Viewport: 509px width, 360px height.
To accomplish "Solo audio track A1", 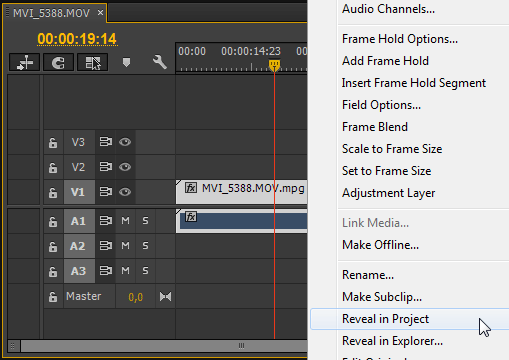I will tap(145, 221).
